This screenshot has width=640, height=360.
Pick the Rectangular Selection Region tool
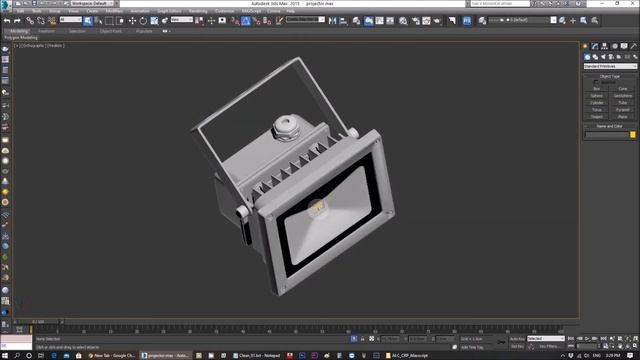(109, 20)
